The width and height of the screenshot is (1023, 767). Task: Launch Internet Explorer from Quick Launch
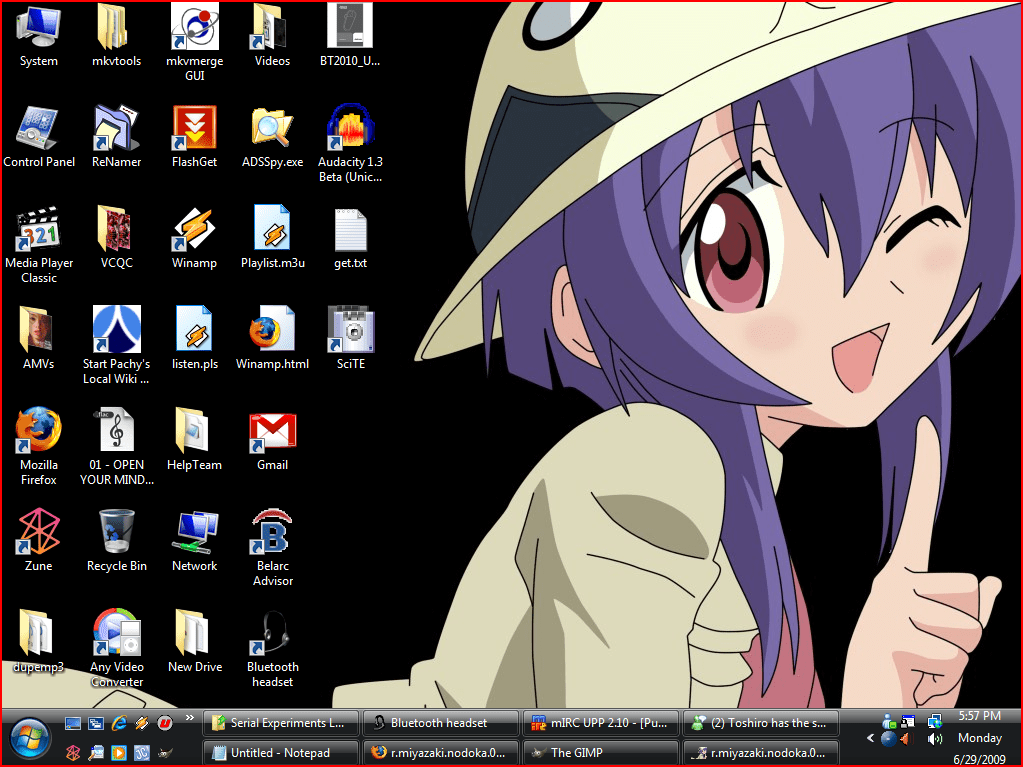coord(119,723)
